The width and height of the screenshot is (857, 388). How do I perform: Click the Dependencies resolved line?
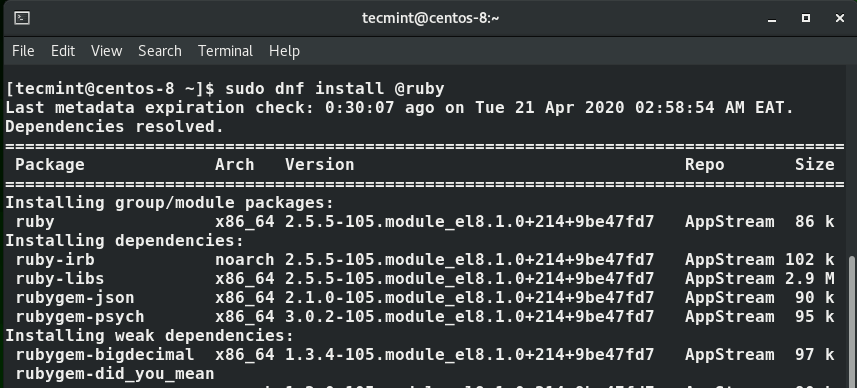pyautogui.click(x=115, y=127)
